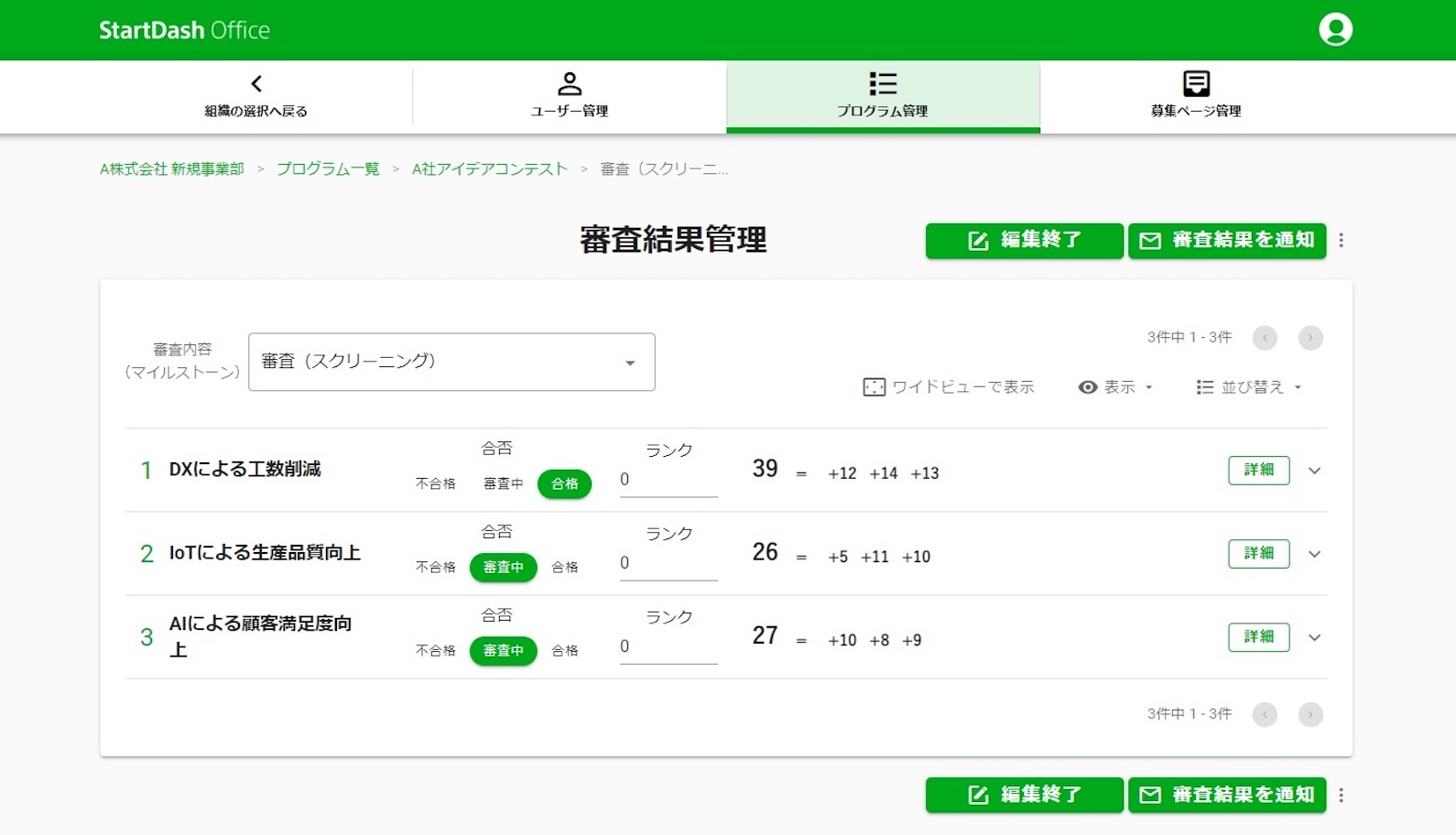Open the top three-dot more menu
Screen dimensions: 1456x835
1342,240
